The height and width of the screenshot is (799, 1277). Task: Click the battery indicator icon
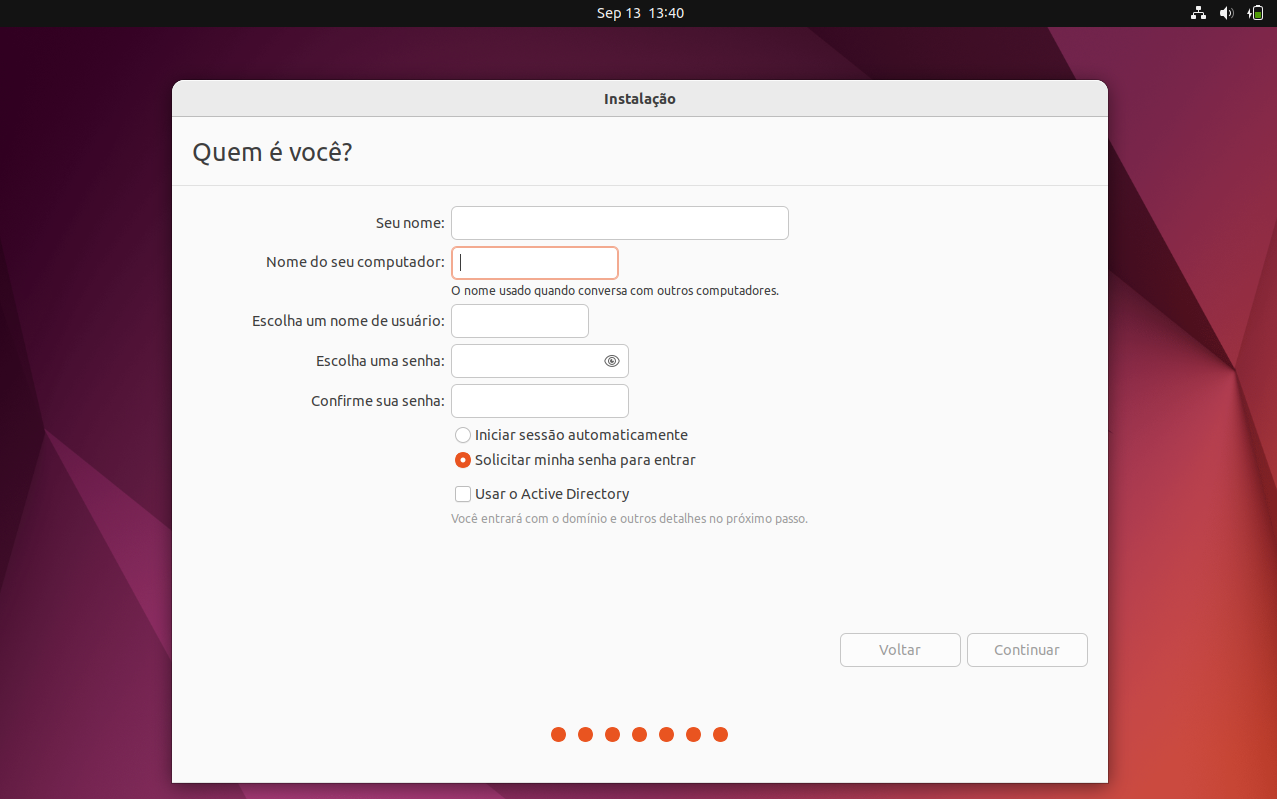click(x=1256, y=13)
